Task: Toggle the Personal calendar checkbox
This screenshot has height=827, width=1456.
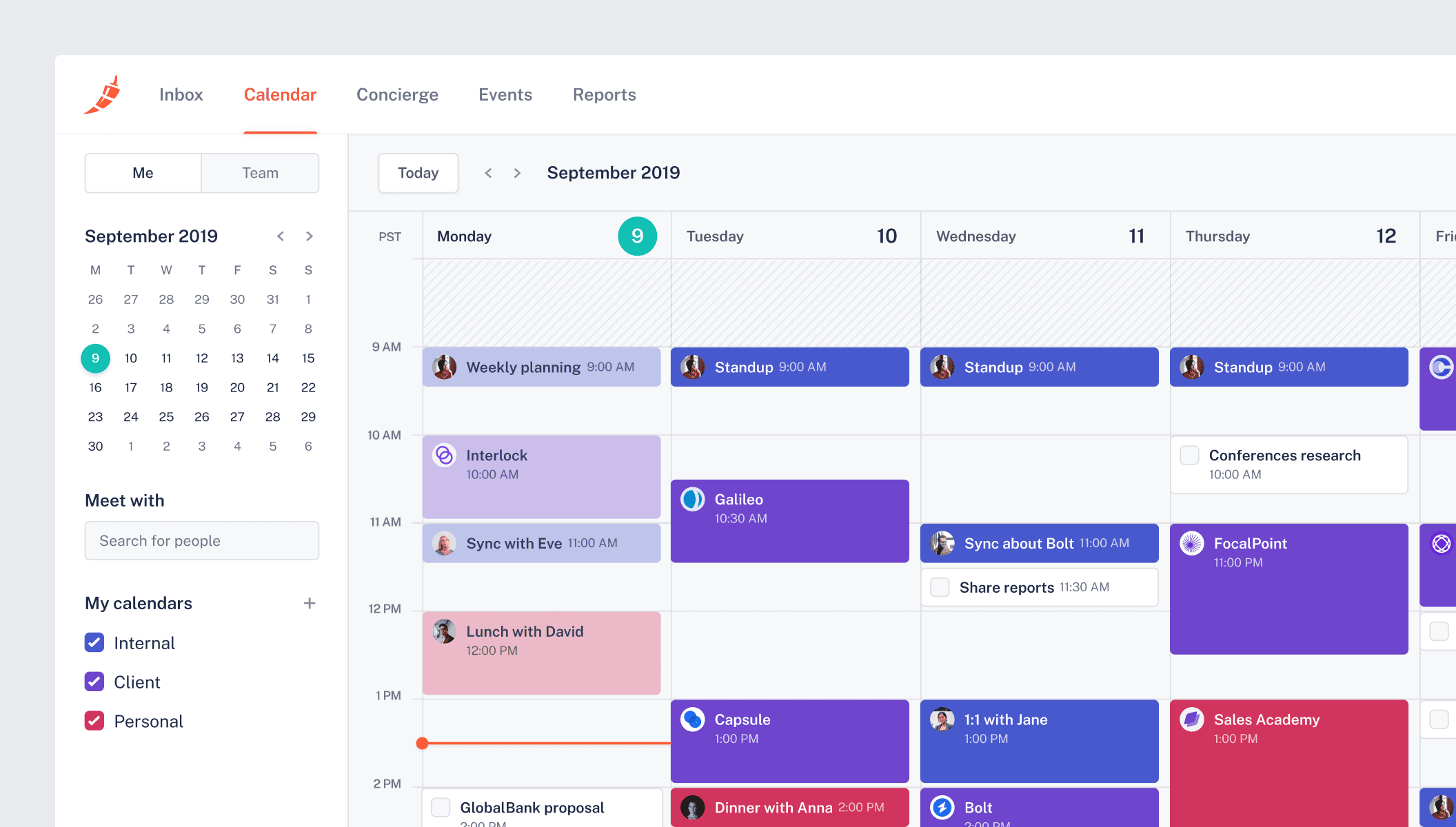Action: coord(94,721)
